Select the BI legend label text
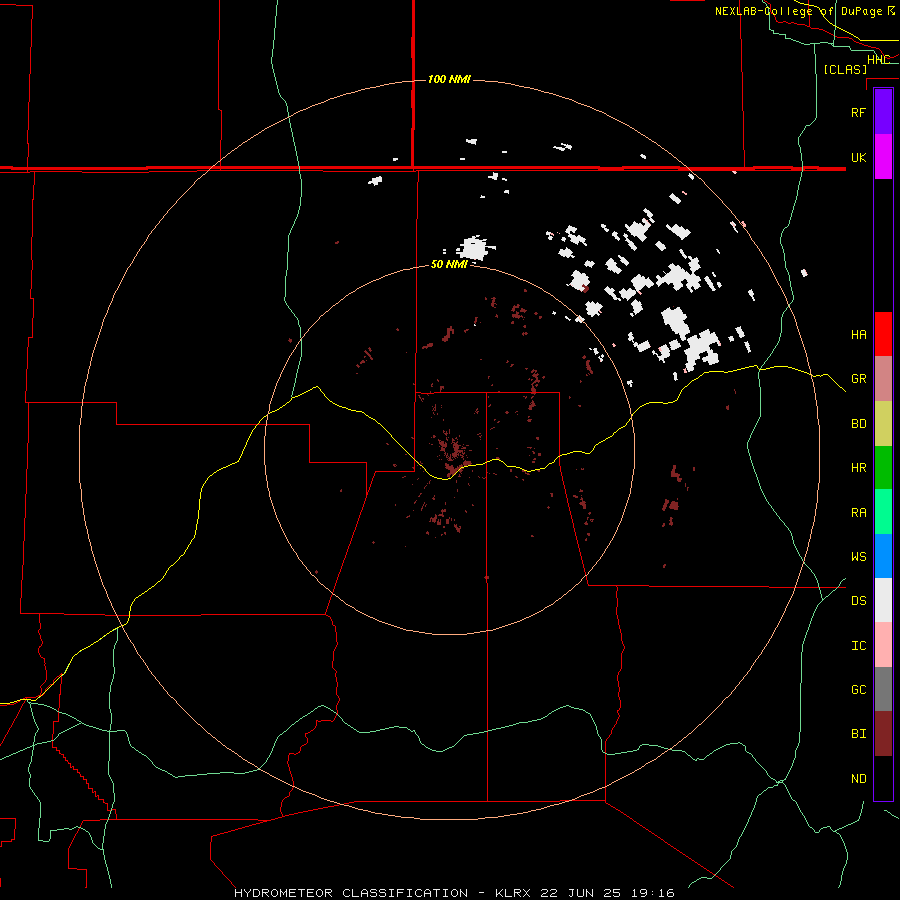 [x=858, y=734]
